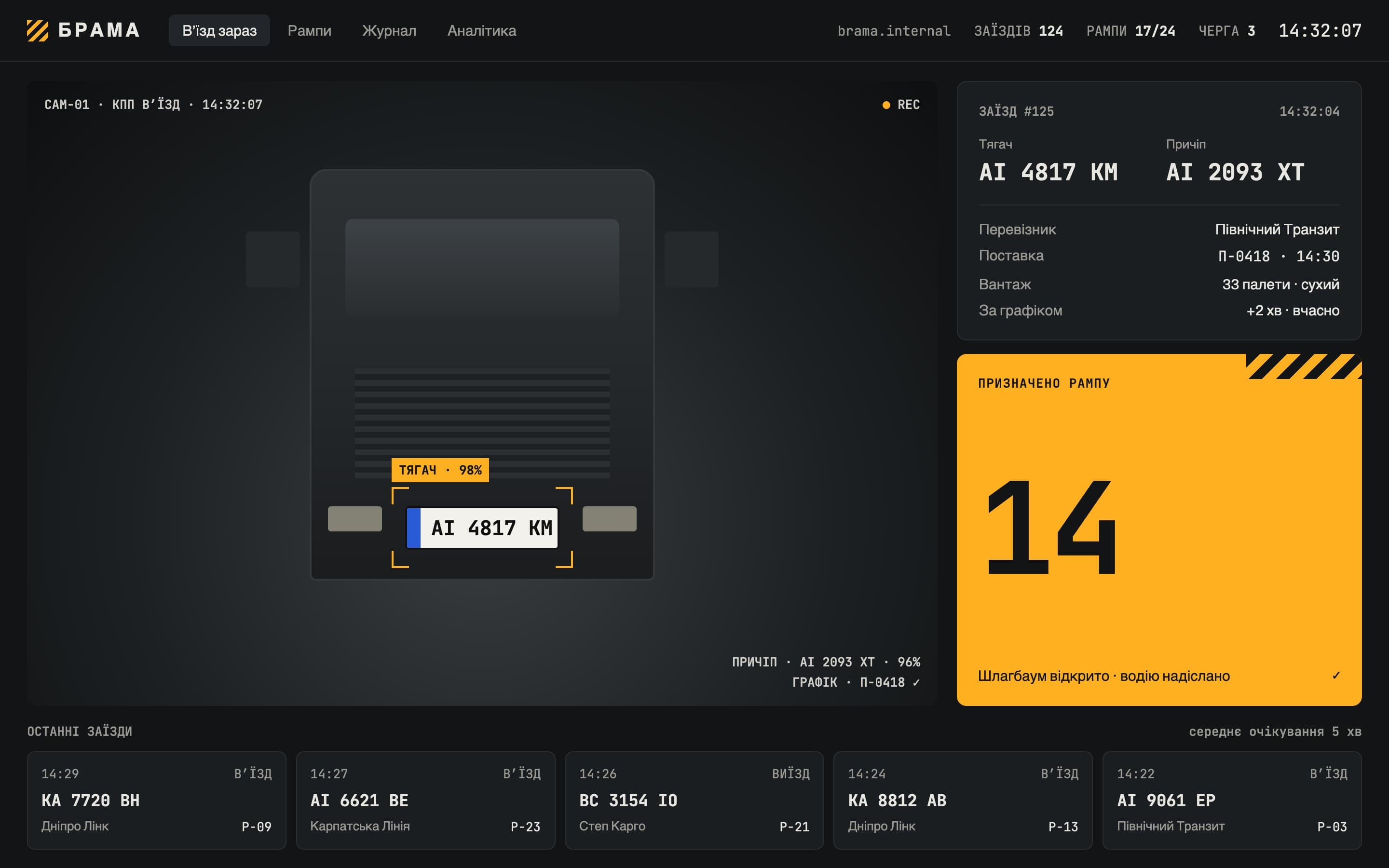Open the В'їзд зараз tab

219,30
